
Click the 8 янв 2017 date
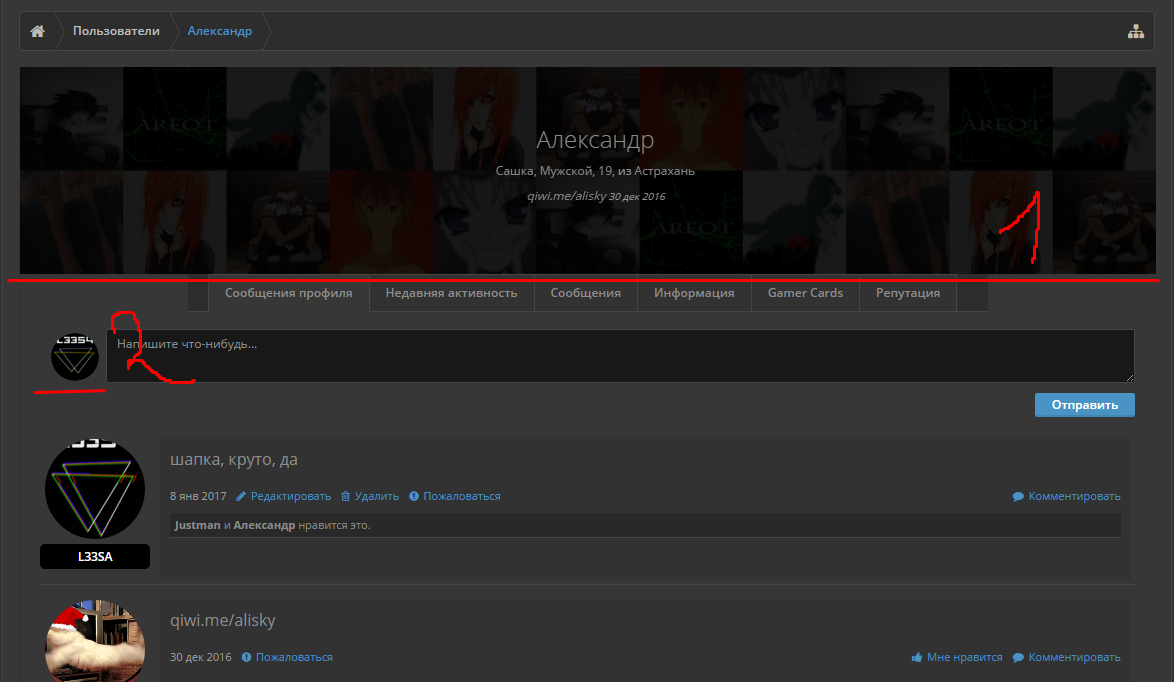198,496
